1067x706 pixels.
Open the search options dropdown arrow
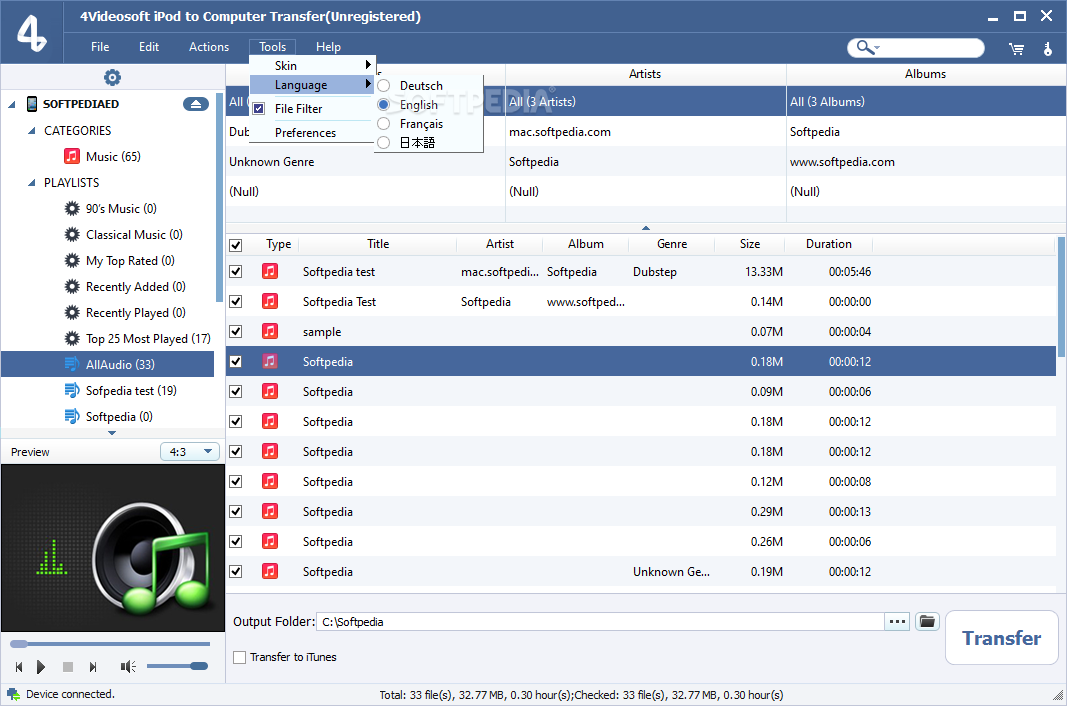[x=877, y=48]
